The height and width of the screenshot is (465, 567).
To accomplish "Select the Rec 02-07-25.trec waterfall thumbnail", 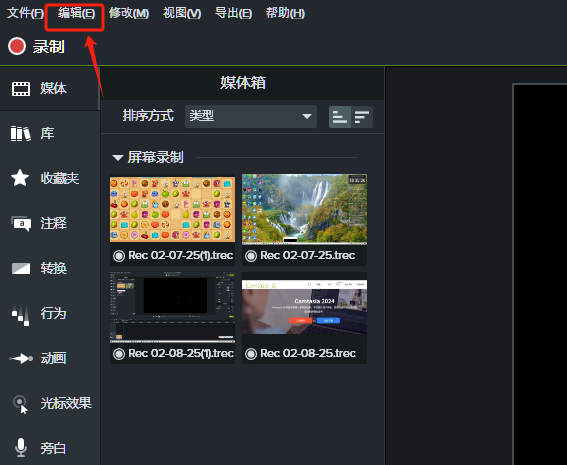I will pyautogui.click(x=304, y=209).
